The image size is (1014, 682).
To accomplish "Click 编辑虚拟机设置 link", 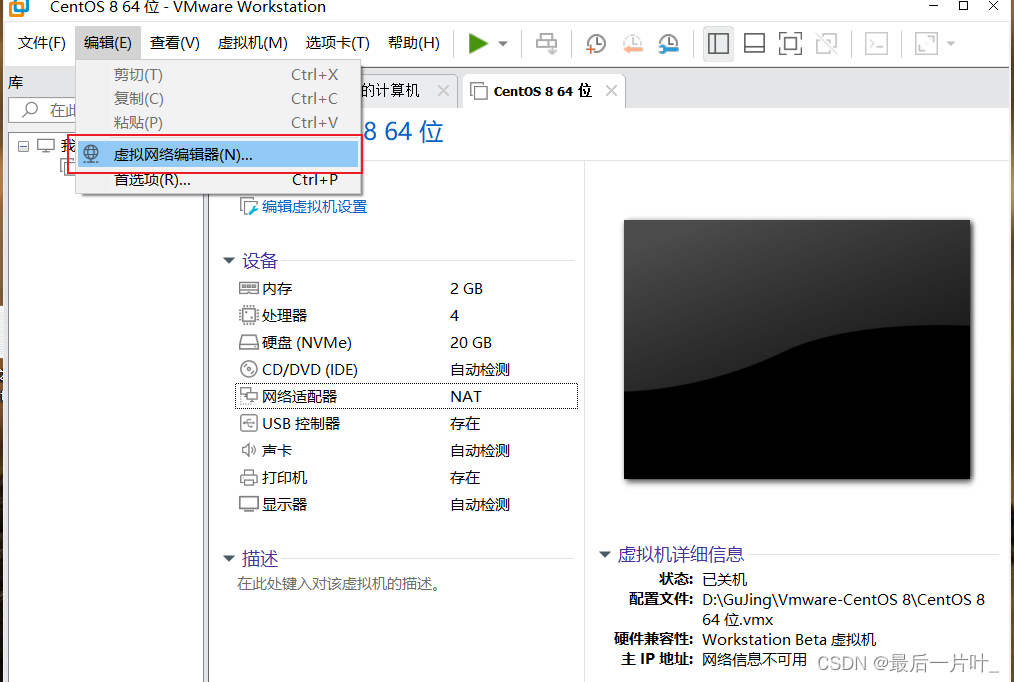I will coord(314,207).
